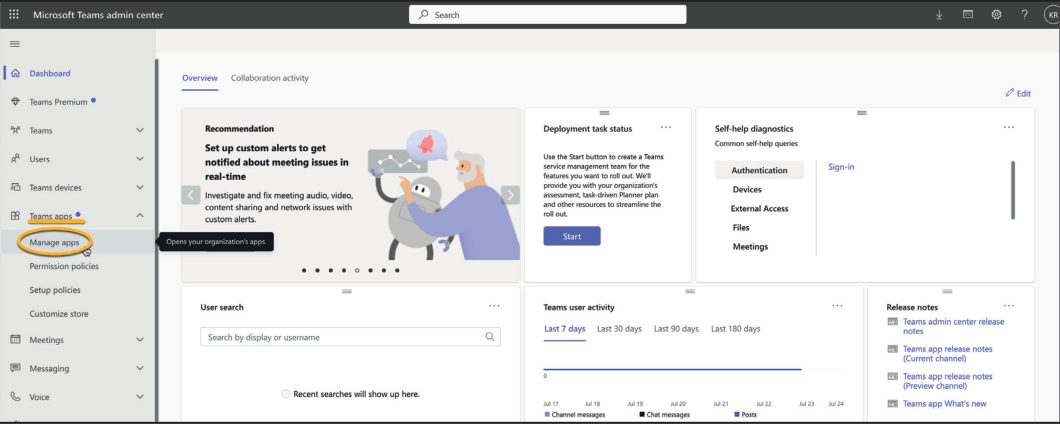Select Devices in self-help queries
The height and width of the screenshot is (426, 1060).
pos(747,189)
